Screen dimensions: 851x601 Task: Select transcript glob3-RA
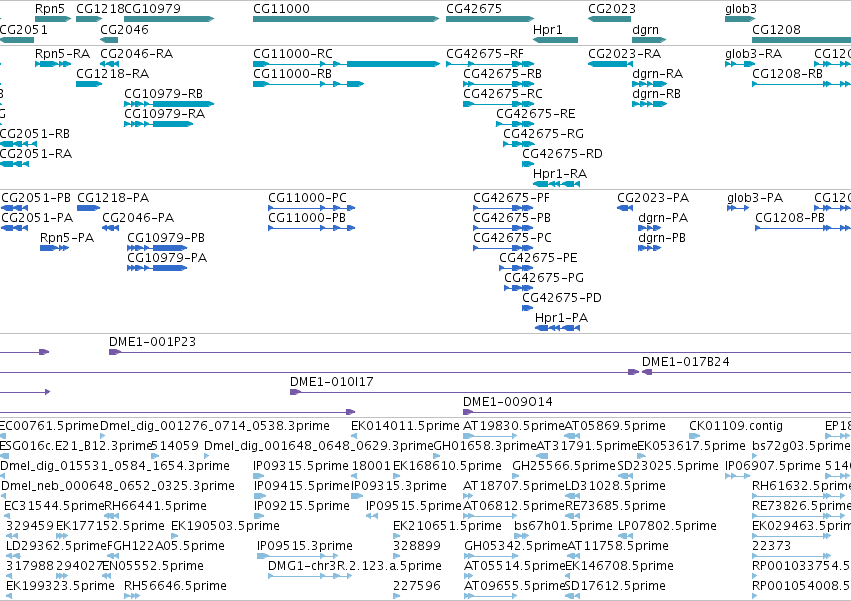[740, 64]
